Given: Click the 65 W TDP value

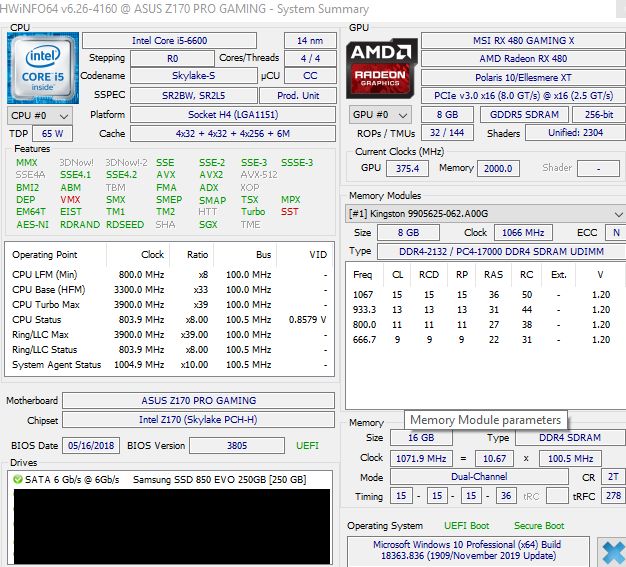Looking at the screenshot, I should click(x=52, y=134).
